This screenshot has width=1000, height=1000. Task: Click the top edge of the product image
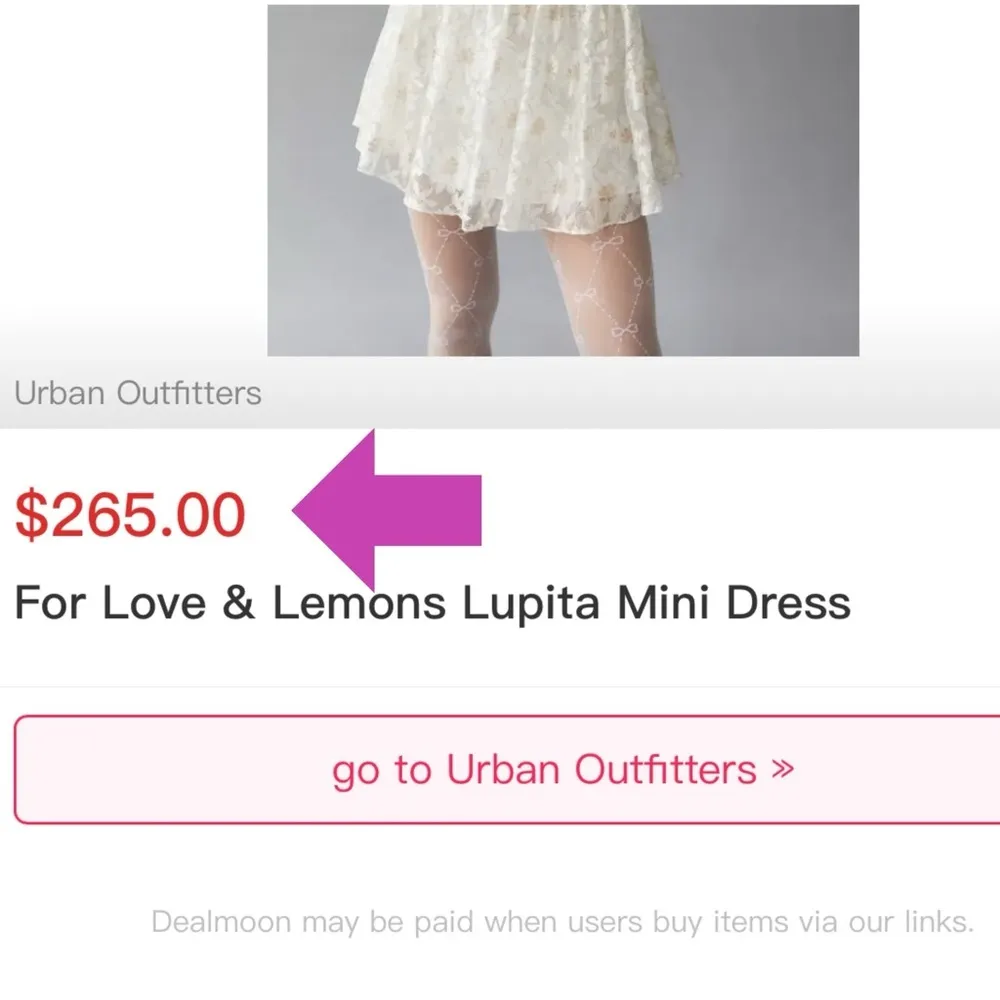[x=560, y=5]
